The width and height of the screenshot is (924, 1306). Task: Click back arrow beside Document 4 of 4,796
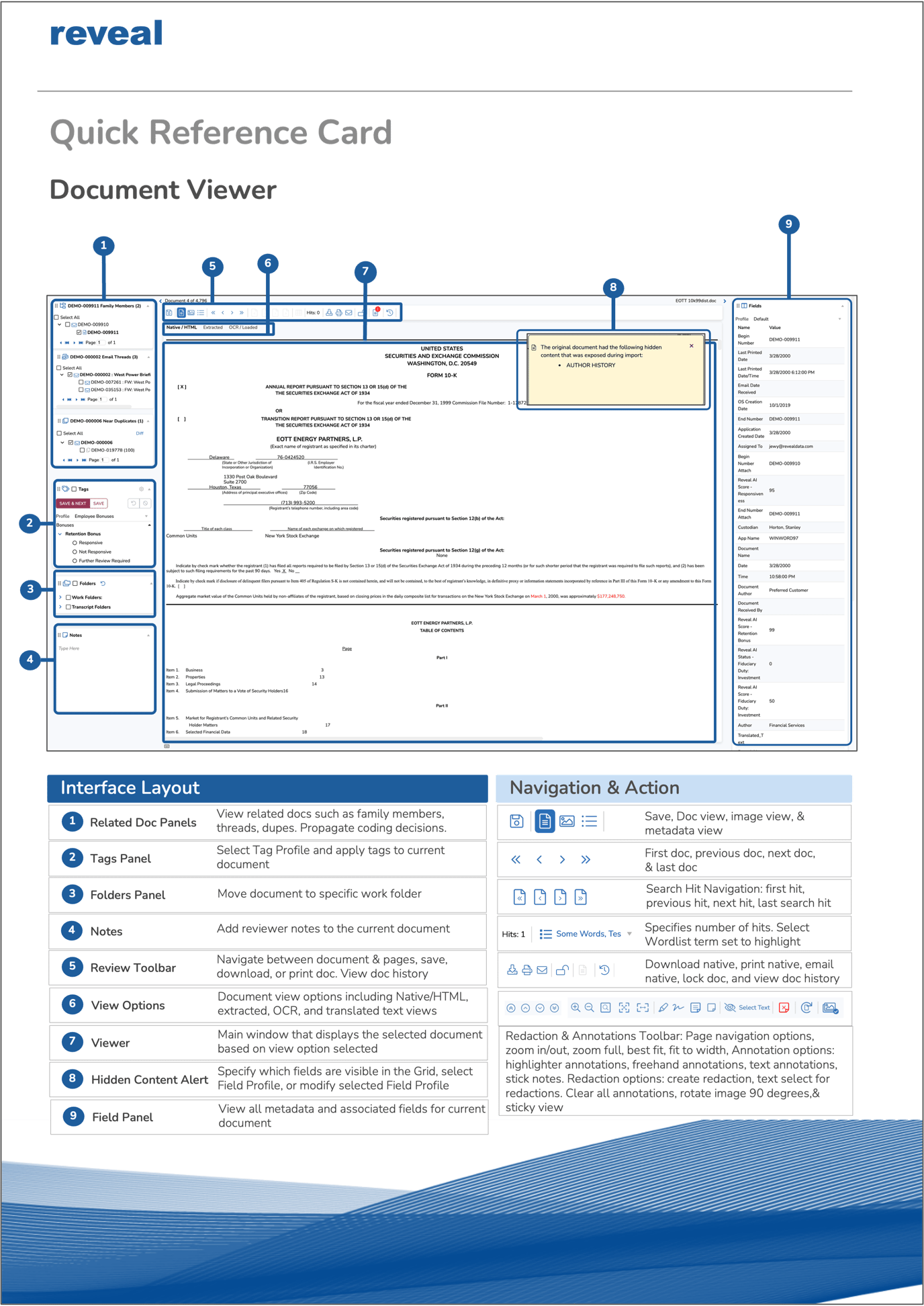(x=161, y=301)
